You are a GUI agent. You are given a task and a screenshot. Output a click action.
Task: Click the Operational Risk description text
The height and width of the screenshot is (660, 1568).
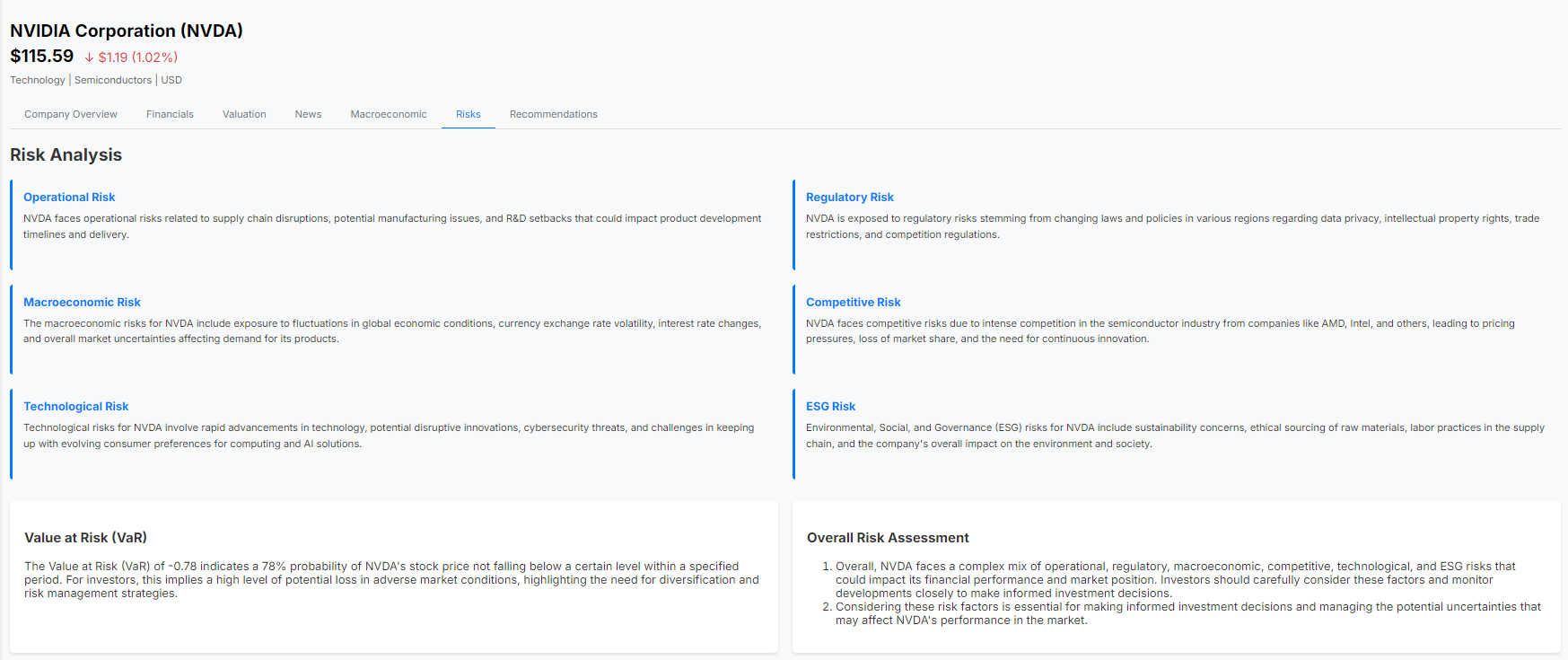point(392,226)
